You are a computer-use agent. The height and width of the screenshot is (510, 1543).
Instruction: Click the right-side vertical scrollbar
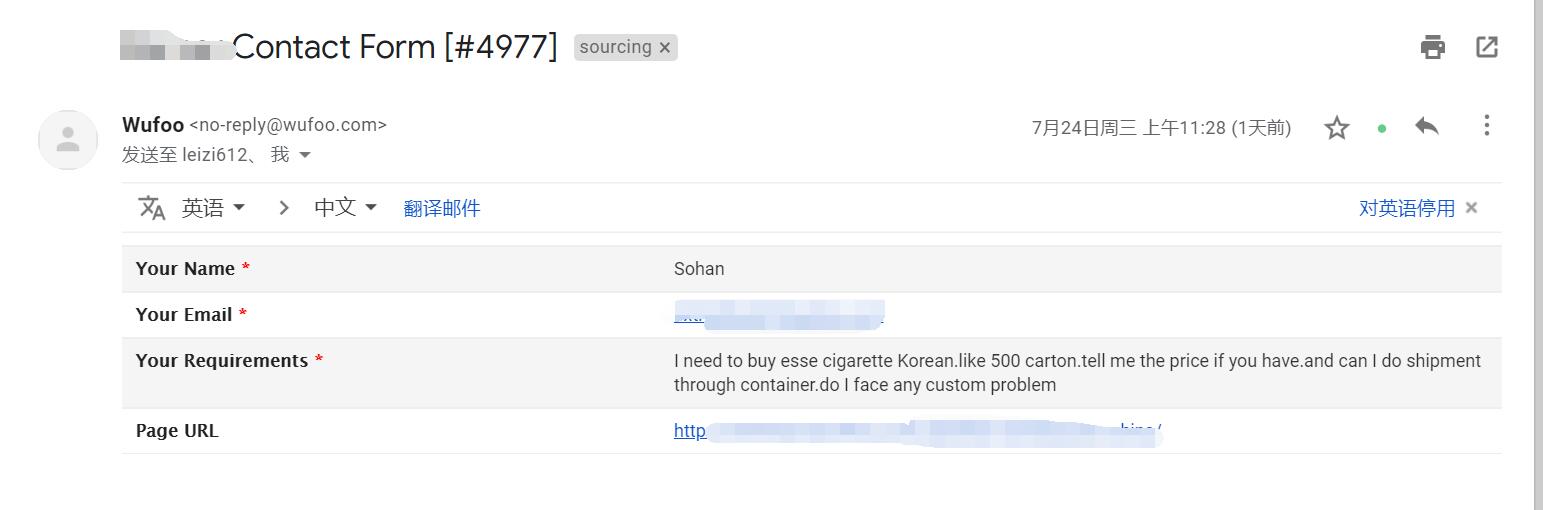pyautogui.click(x=1537, y=250)
